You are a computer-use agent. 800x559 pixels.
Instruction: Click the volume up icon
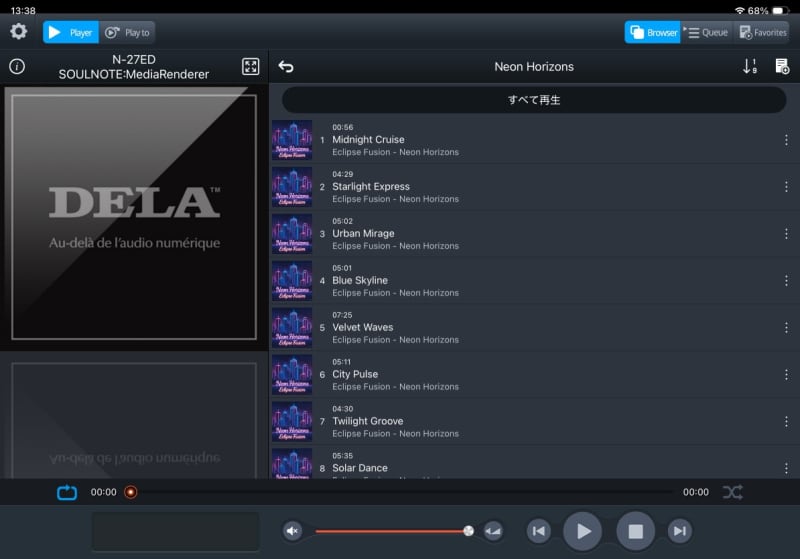(x=493, y=531)
